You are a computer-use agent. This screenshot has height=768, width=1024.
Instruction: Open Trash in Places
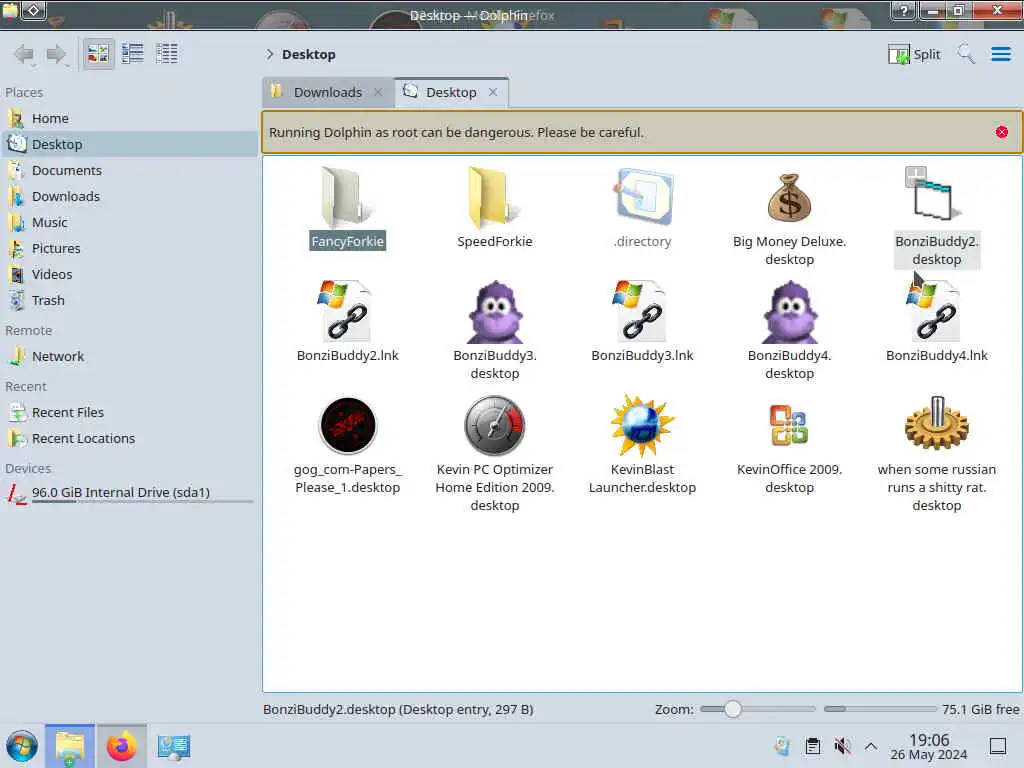click(x=129, y=300)
